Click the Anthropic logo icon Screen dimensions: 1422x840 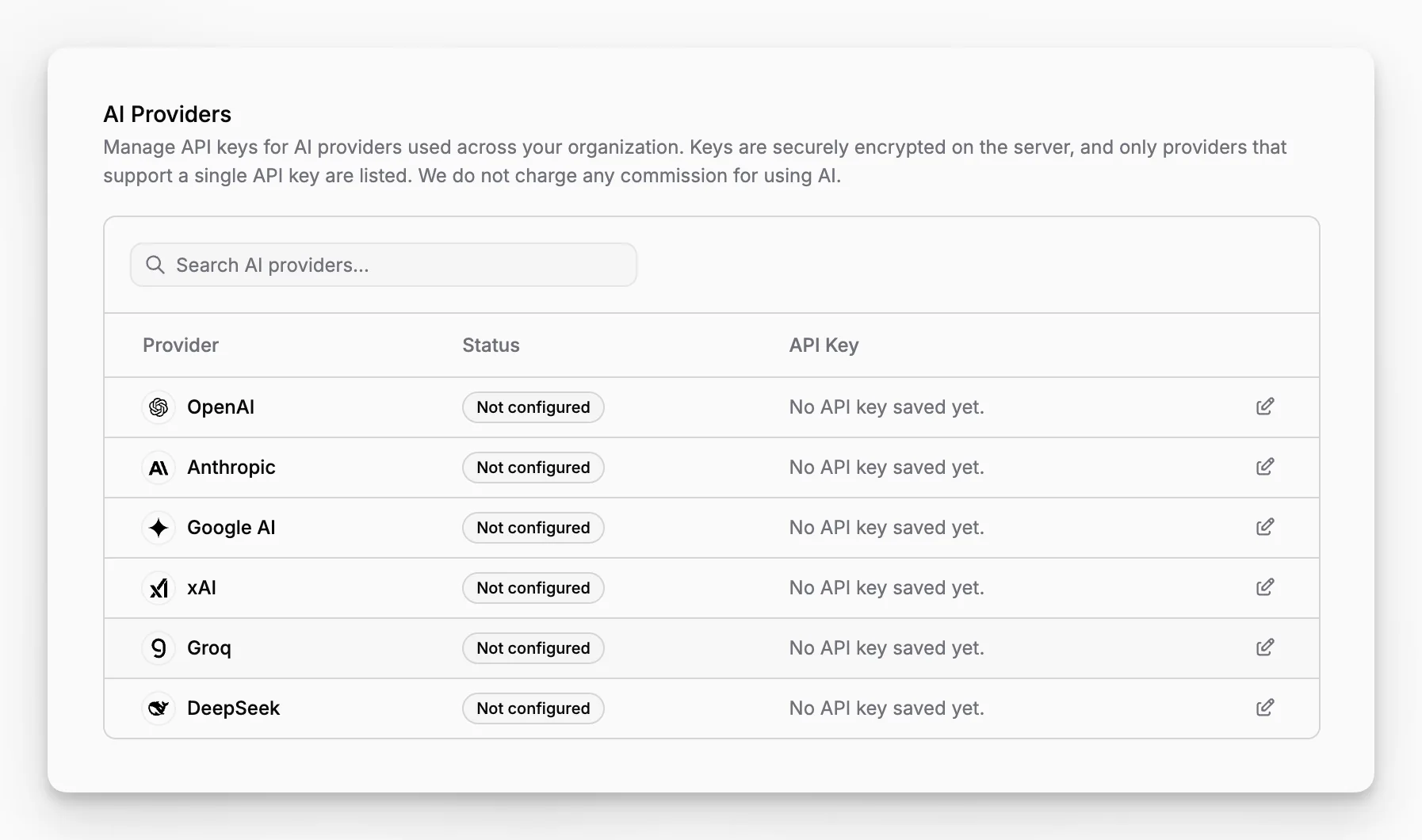pos(159,468)
